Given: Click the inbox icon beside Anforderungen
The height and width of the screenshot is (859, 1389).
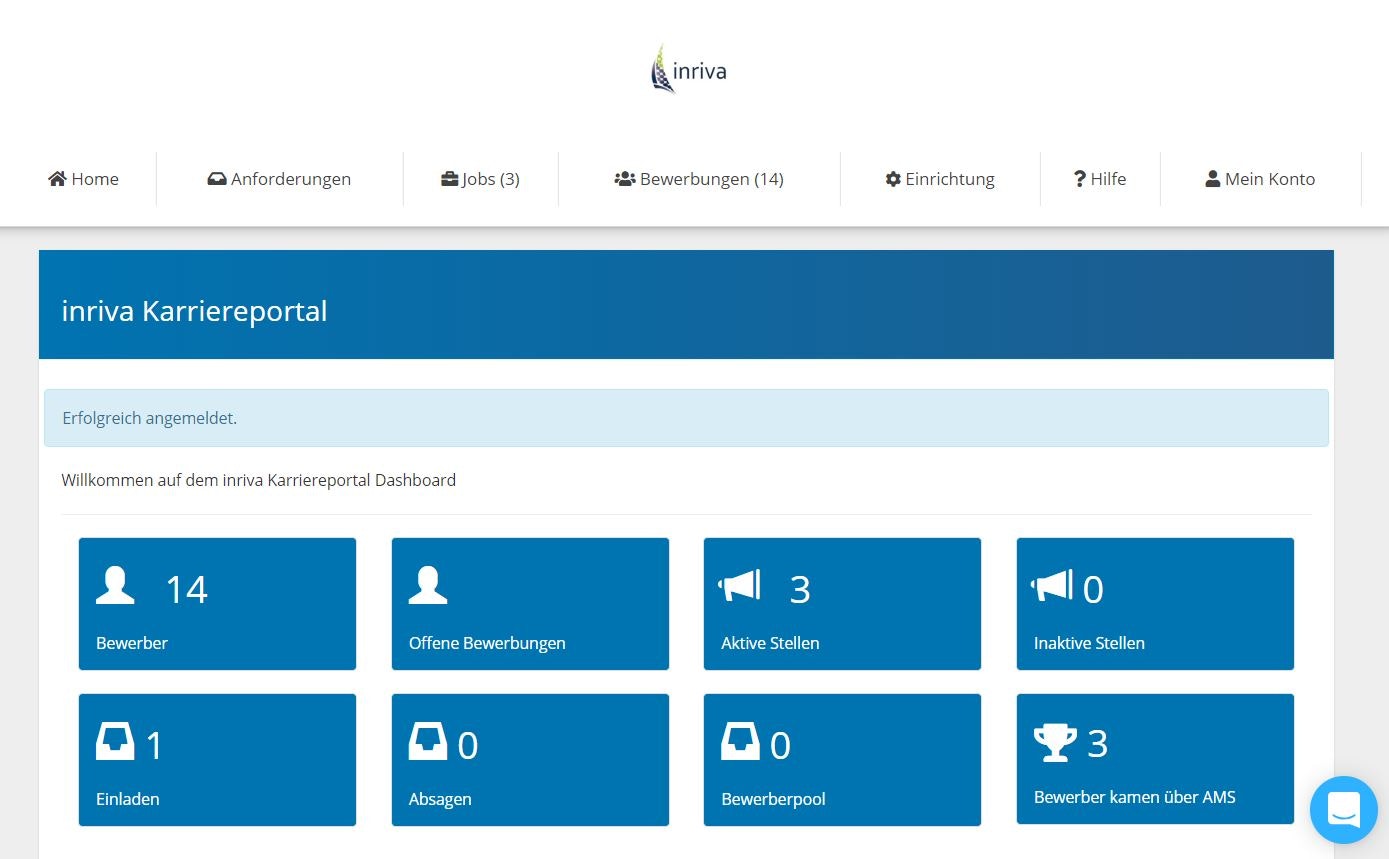Looking at the screenshot, I should 217,179.
